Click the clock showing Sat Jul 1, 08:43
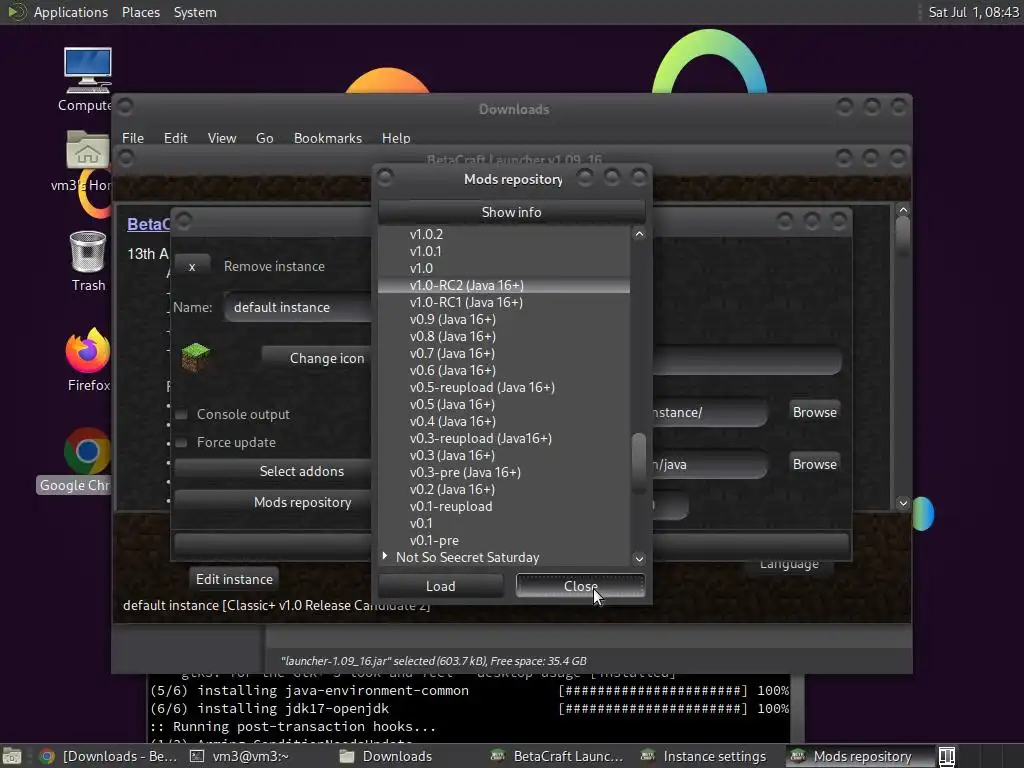The height and width of the screenshot is (768, 1024). tap(973, 12)
